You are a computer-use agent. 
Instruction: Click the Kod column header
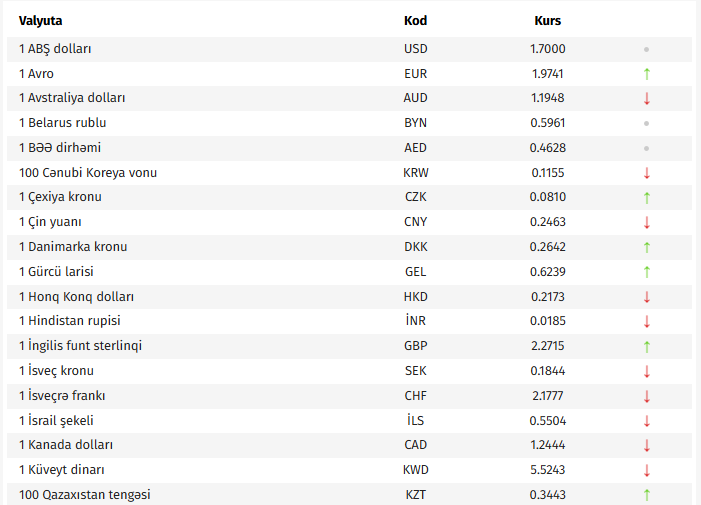(415, 20)
